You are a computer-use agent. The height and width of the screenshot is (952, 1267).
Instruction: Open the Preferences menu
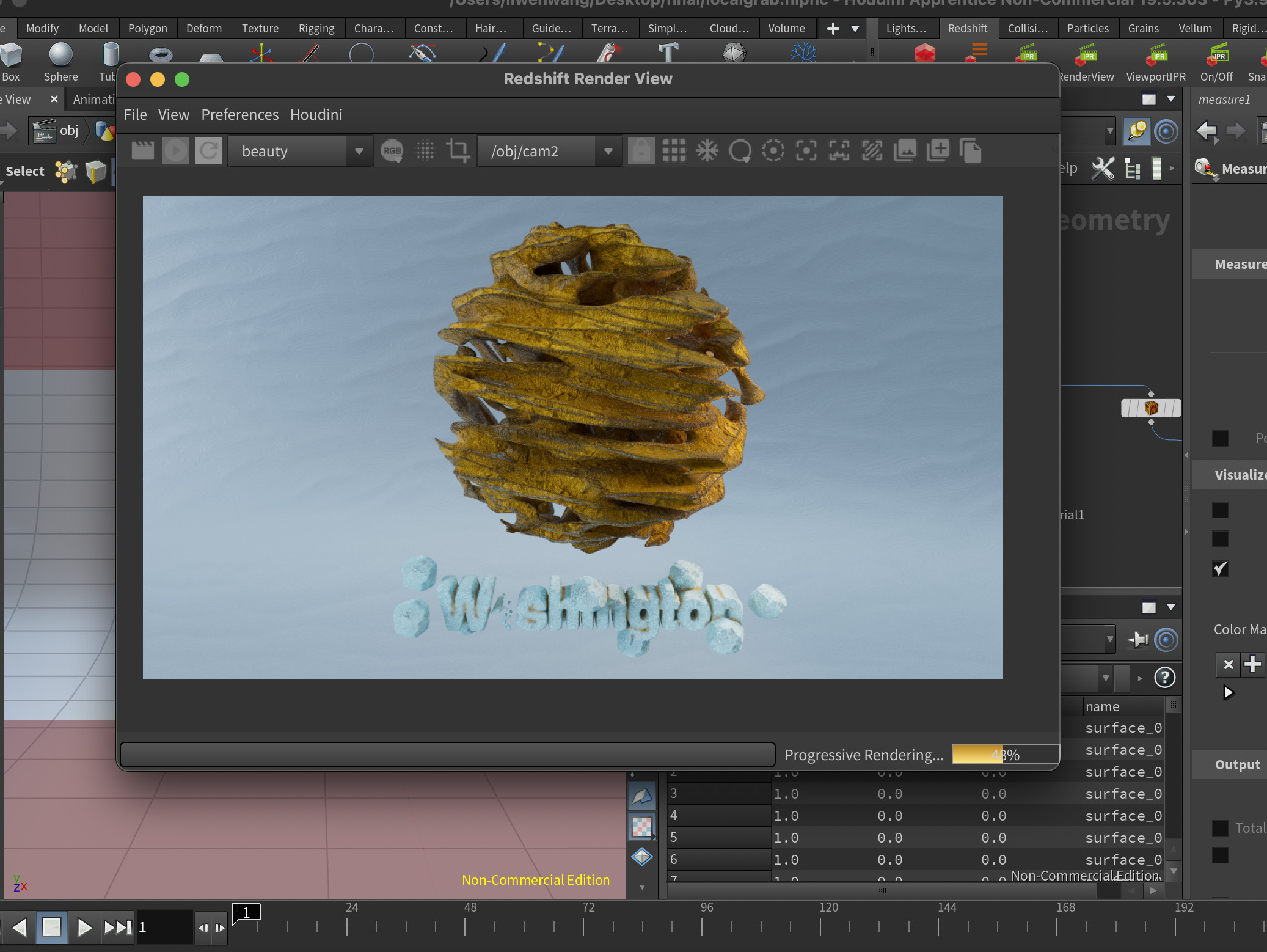pos(239,115)
